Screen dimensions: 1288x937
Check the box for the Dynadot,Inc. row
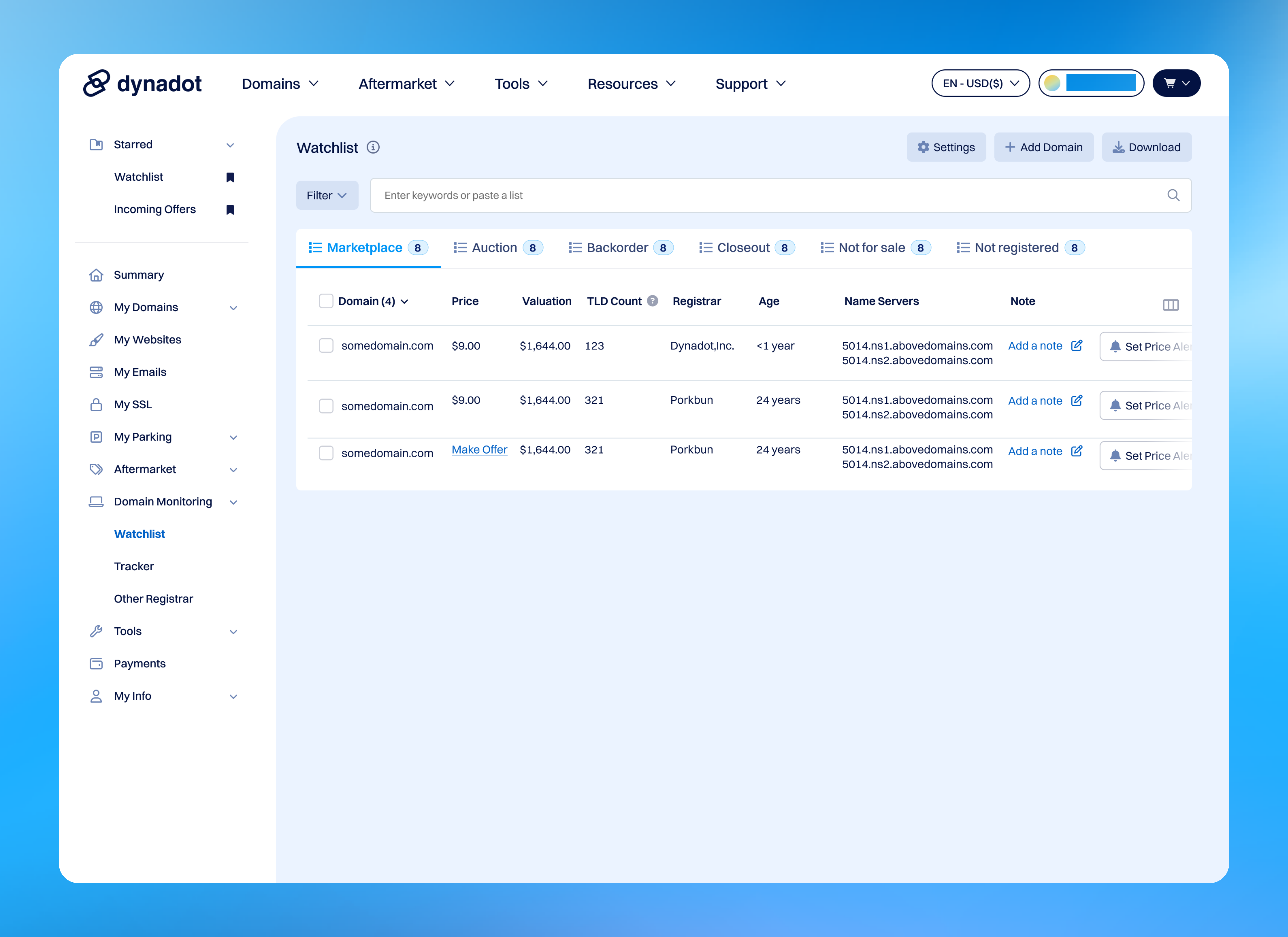click(326, 346)
